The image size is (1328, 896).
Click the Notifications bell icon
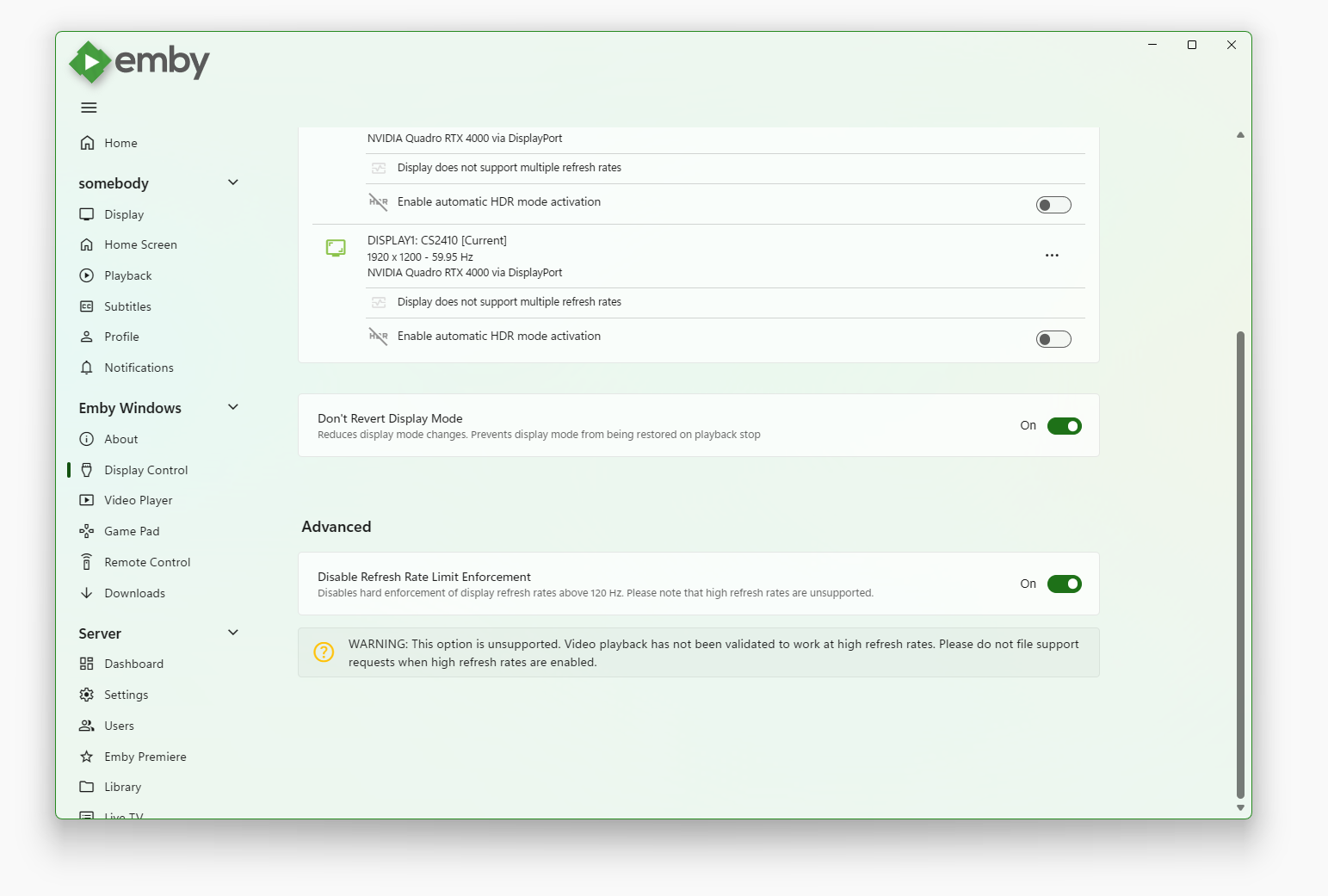(87, 368)
